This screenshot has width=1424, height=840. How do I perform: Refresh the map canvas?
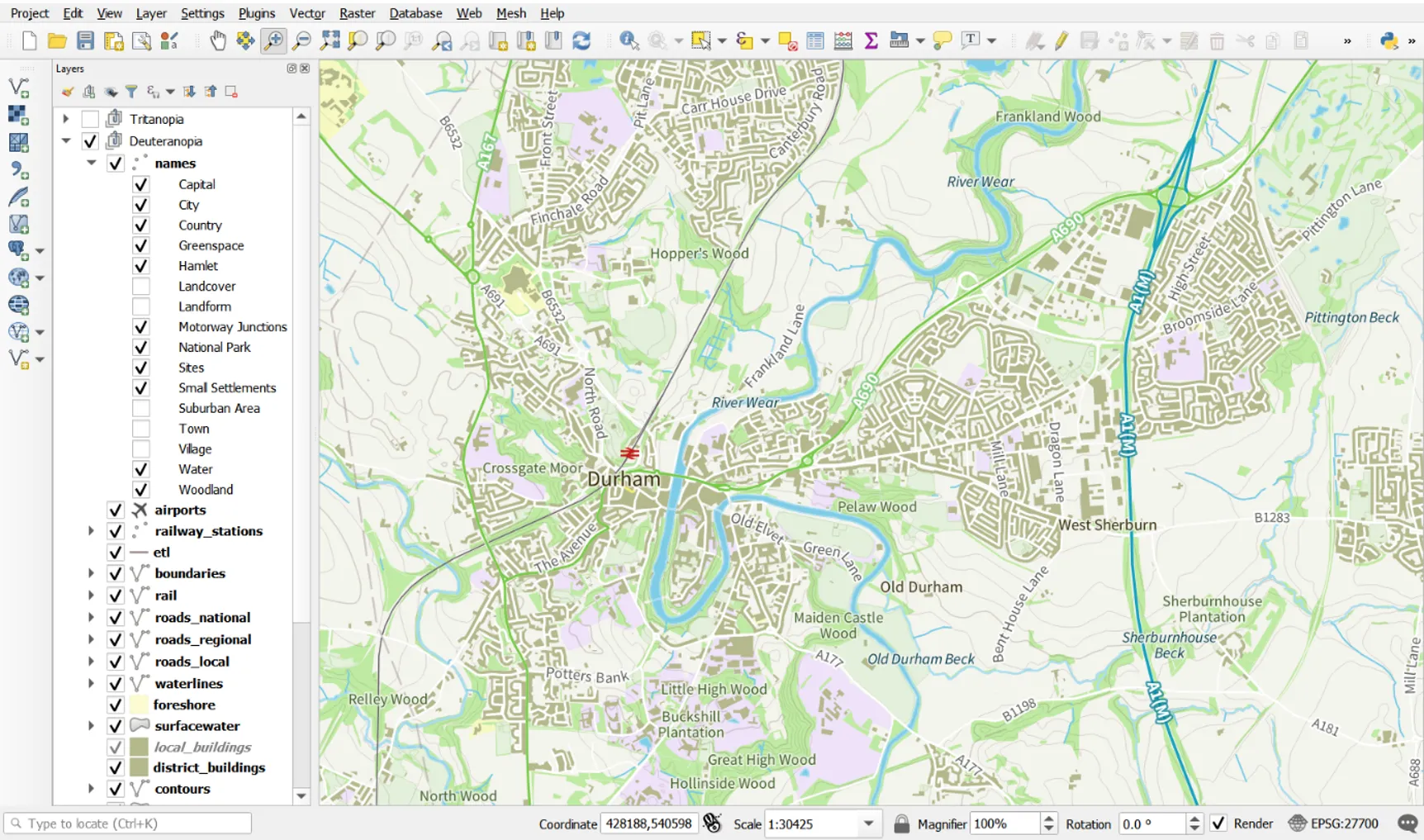click(582, 40)
